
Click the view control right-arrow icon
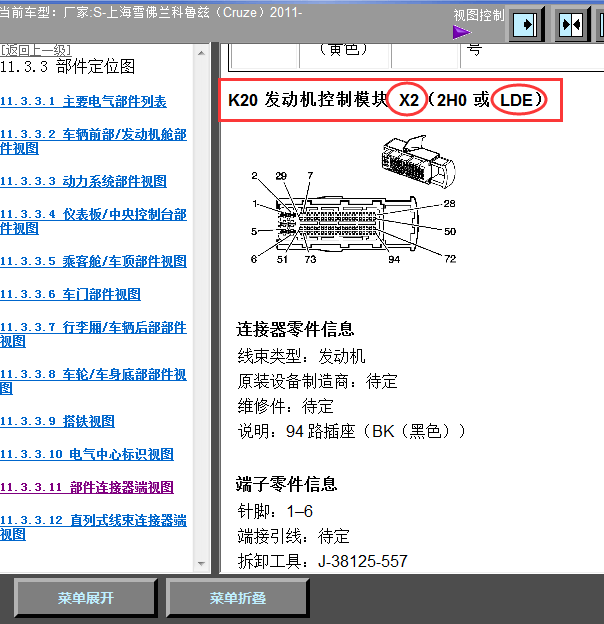[x=525, y=25]
